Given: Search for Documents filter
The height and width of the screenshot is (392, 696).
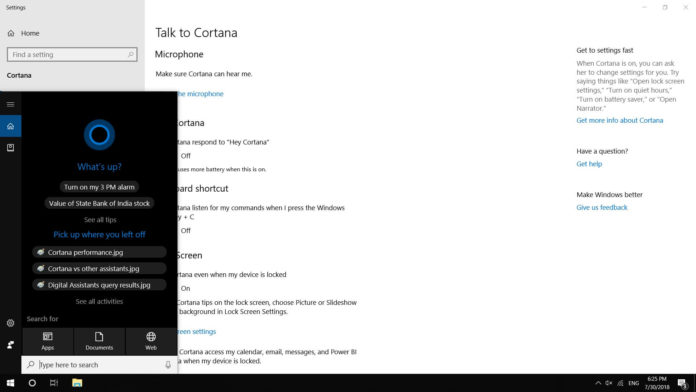Looking at the screenshot, I should (99, 341).
